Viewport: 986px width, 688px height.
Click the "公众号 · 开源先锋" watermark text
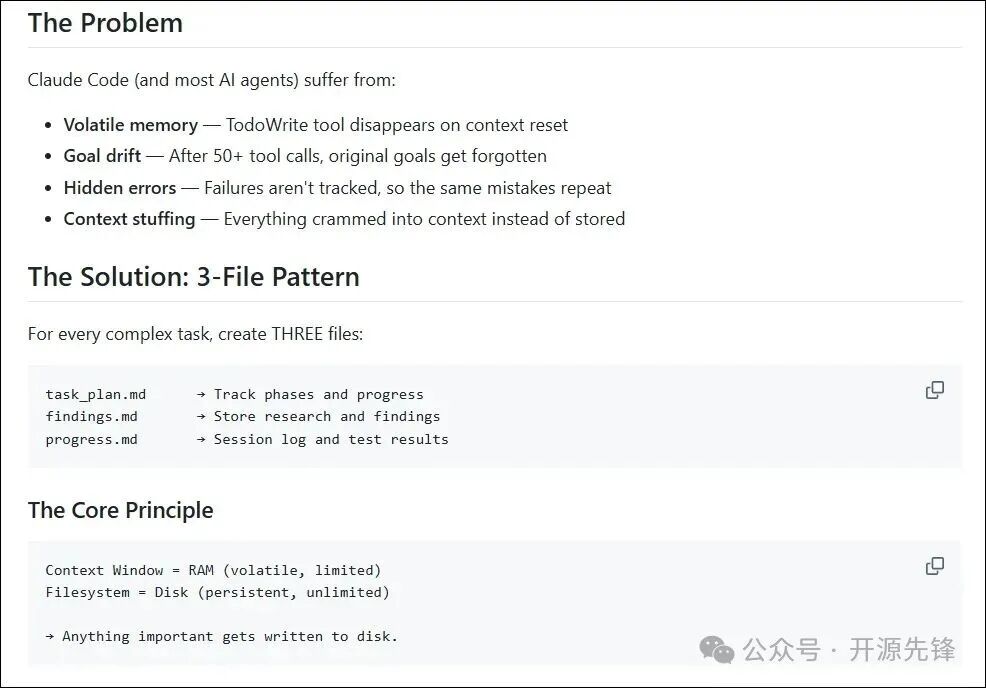point(849,650)
